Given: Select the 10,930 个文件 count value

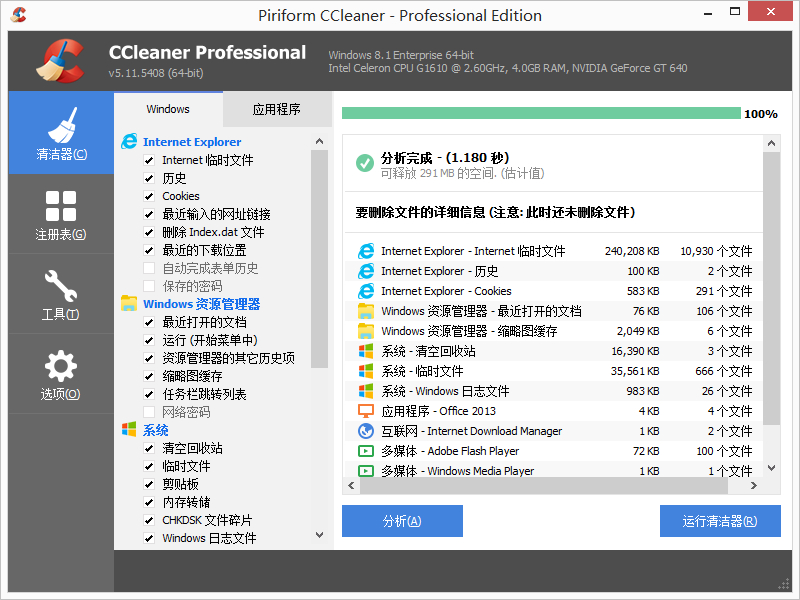Looking at the screenshot, I should coord(716,251).
